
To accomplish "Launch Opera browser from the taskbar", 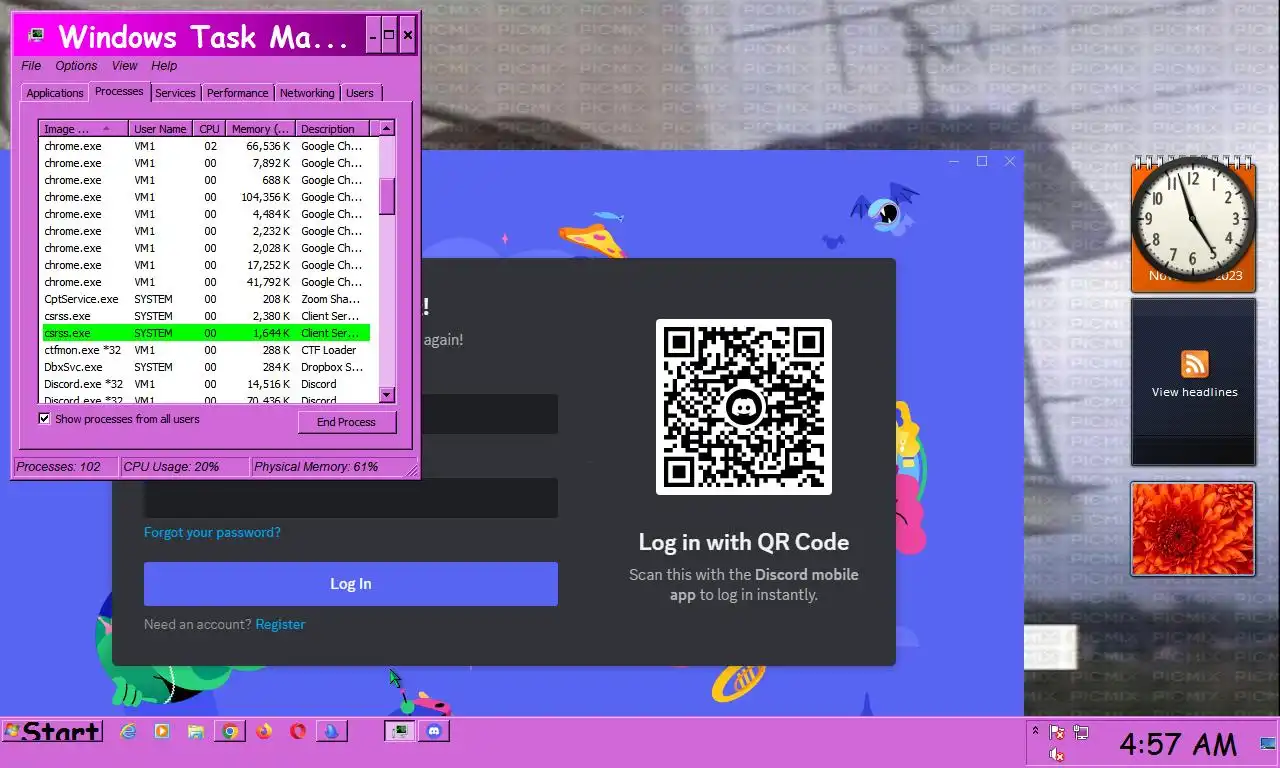I will [298, 732].
